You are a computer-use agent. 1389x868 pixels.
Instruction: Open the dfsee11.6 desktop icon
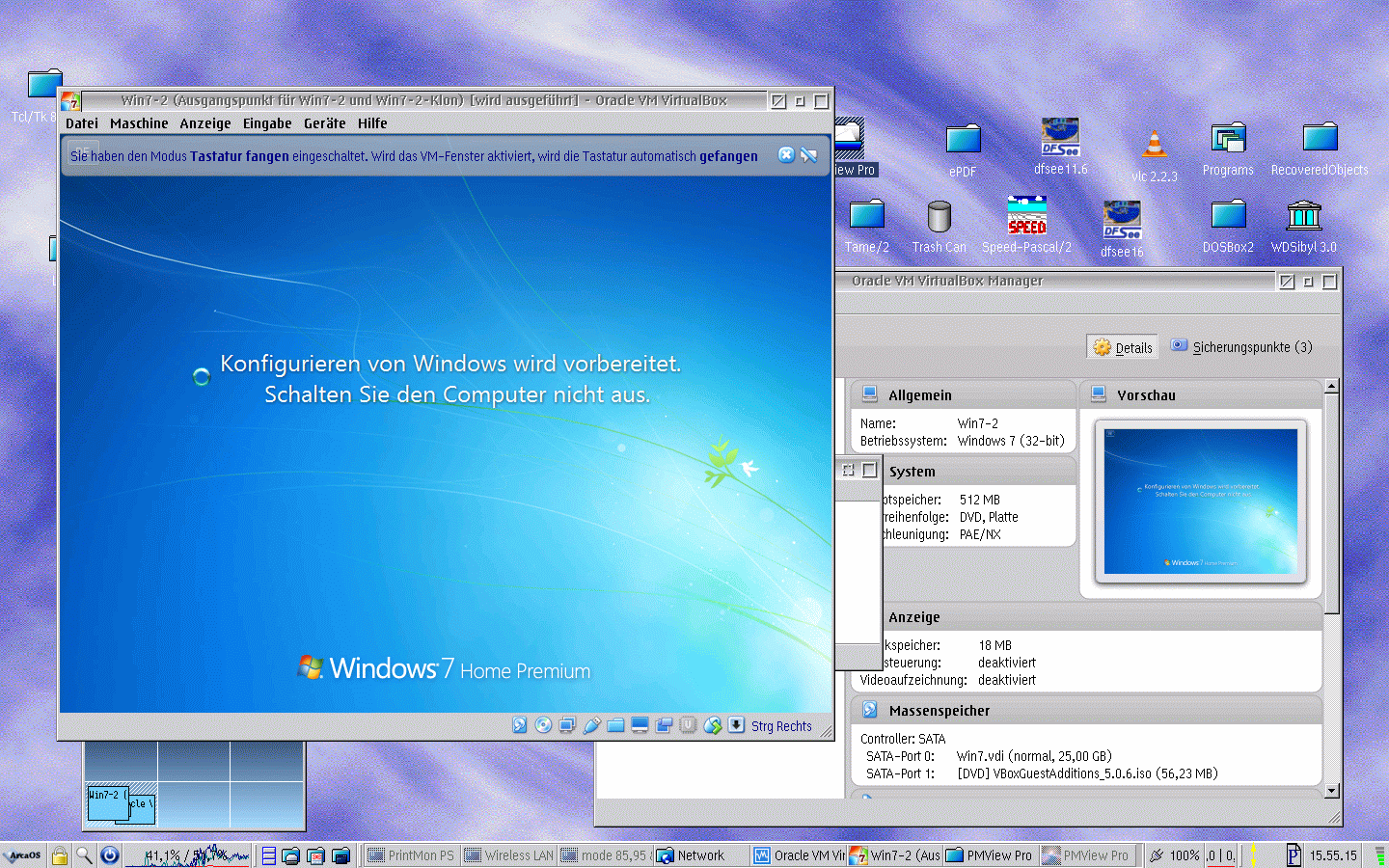[x=1060, y=147]
